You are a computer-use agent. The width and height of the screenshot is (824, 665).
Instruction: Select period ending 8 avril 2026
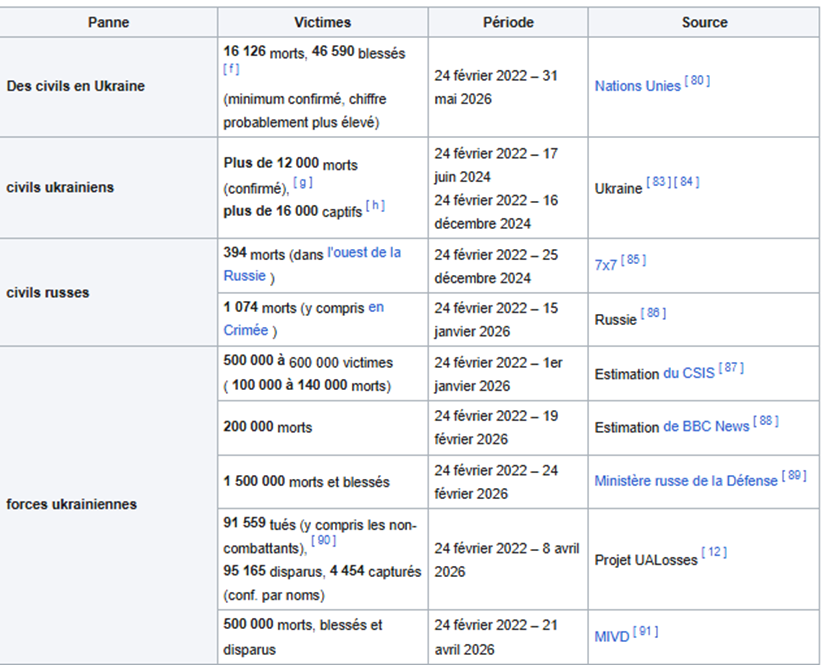[507, 560]
